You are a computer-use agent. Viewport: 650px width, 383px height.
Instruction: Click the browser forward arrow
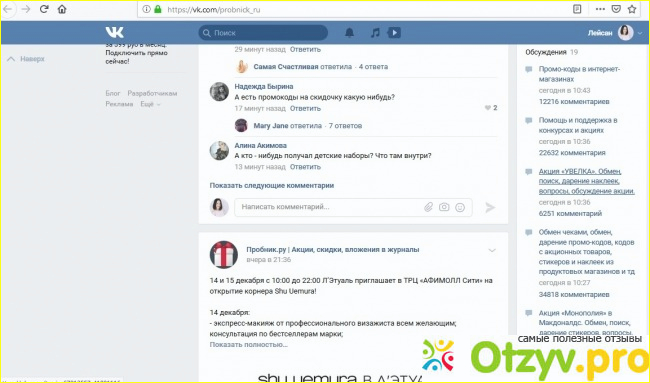pos(26,9)
